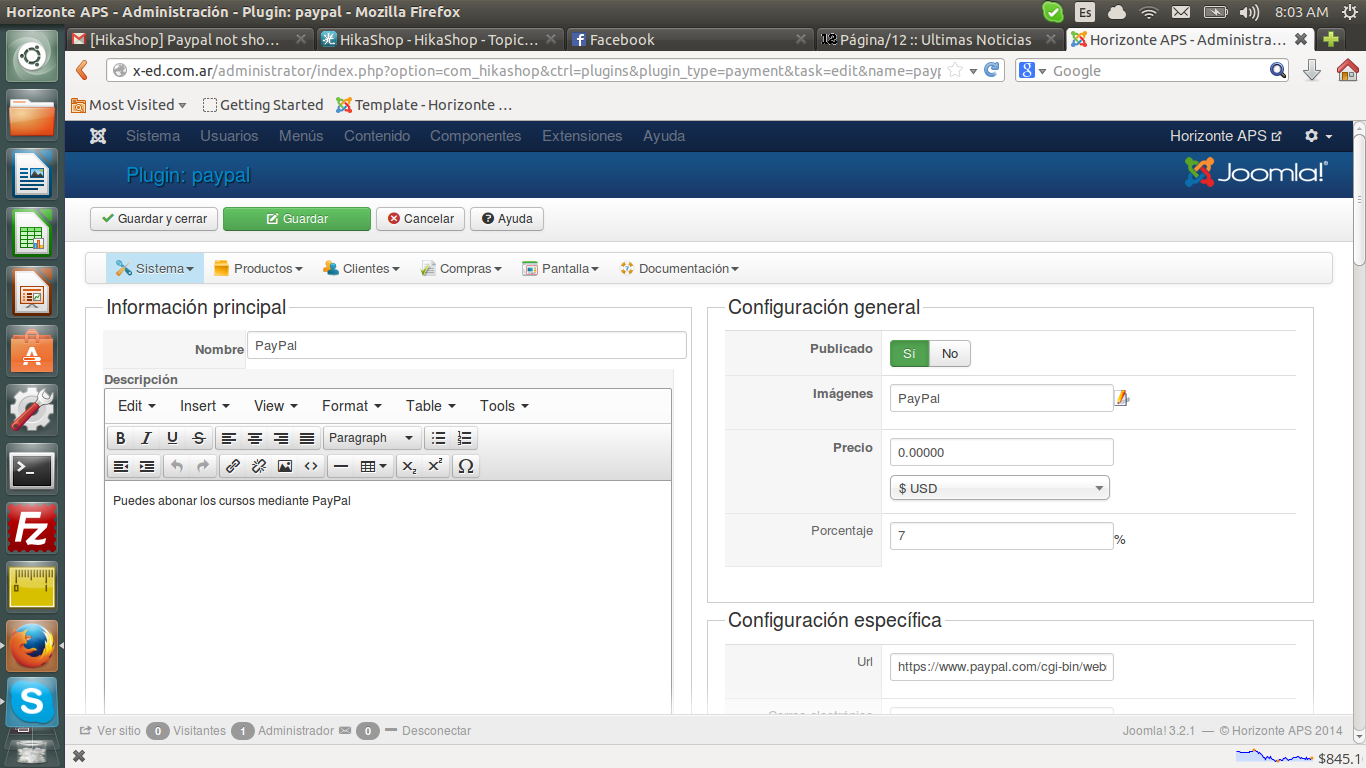
Task: Click the Url field with the PayPal address
Action: click(1002, 667)
